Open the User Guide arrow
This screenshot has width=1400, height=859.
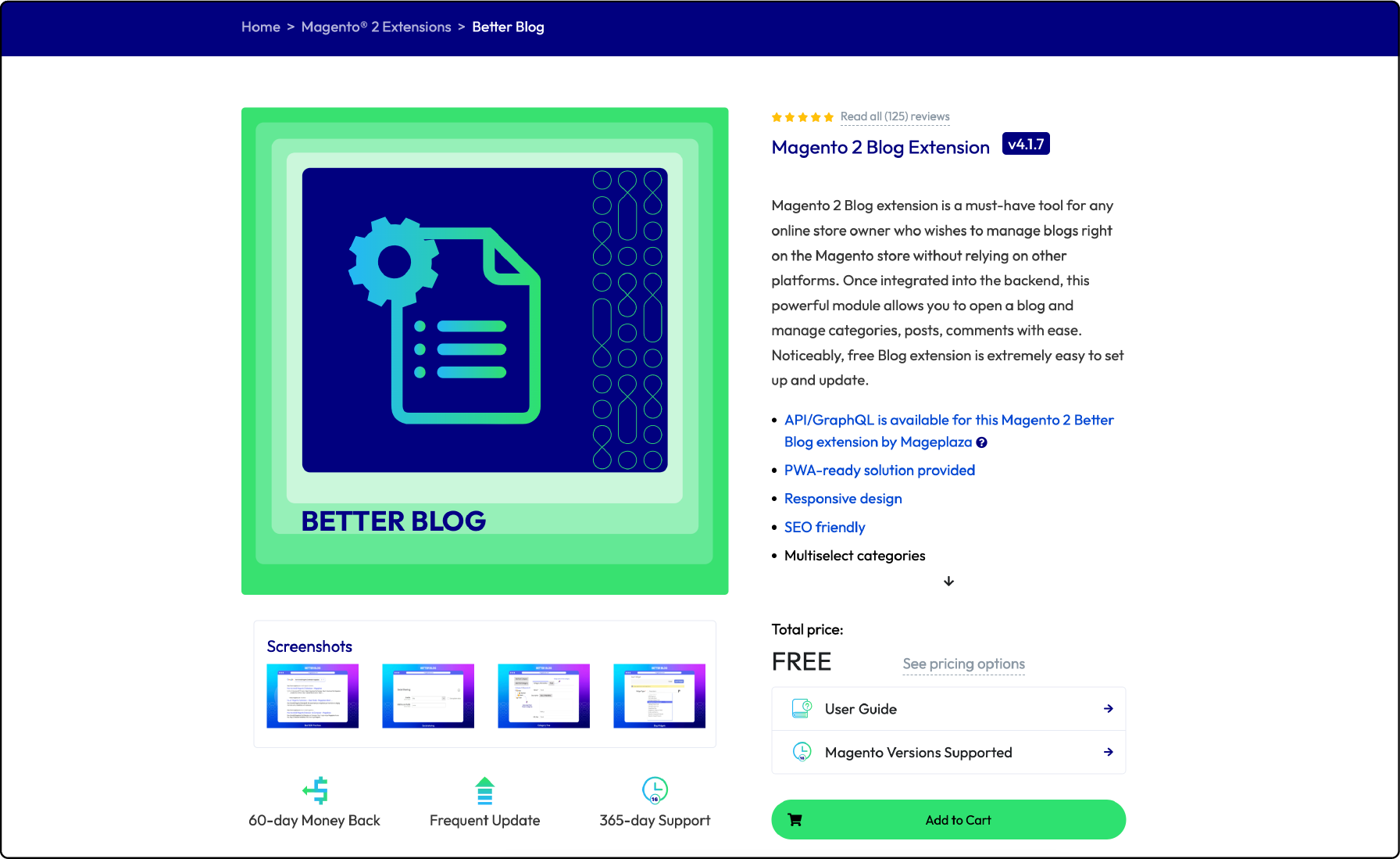(1108, 709)
